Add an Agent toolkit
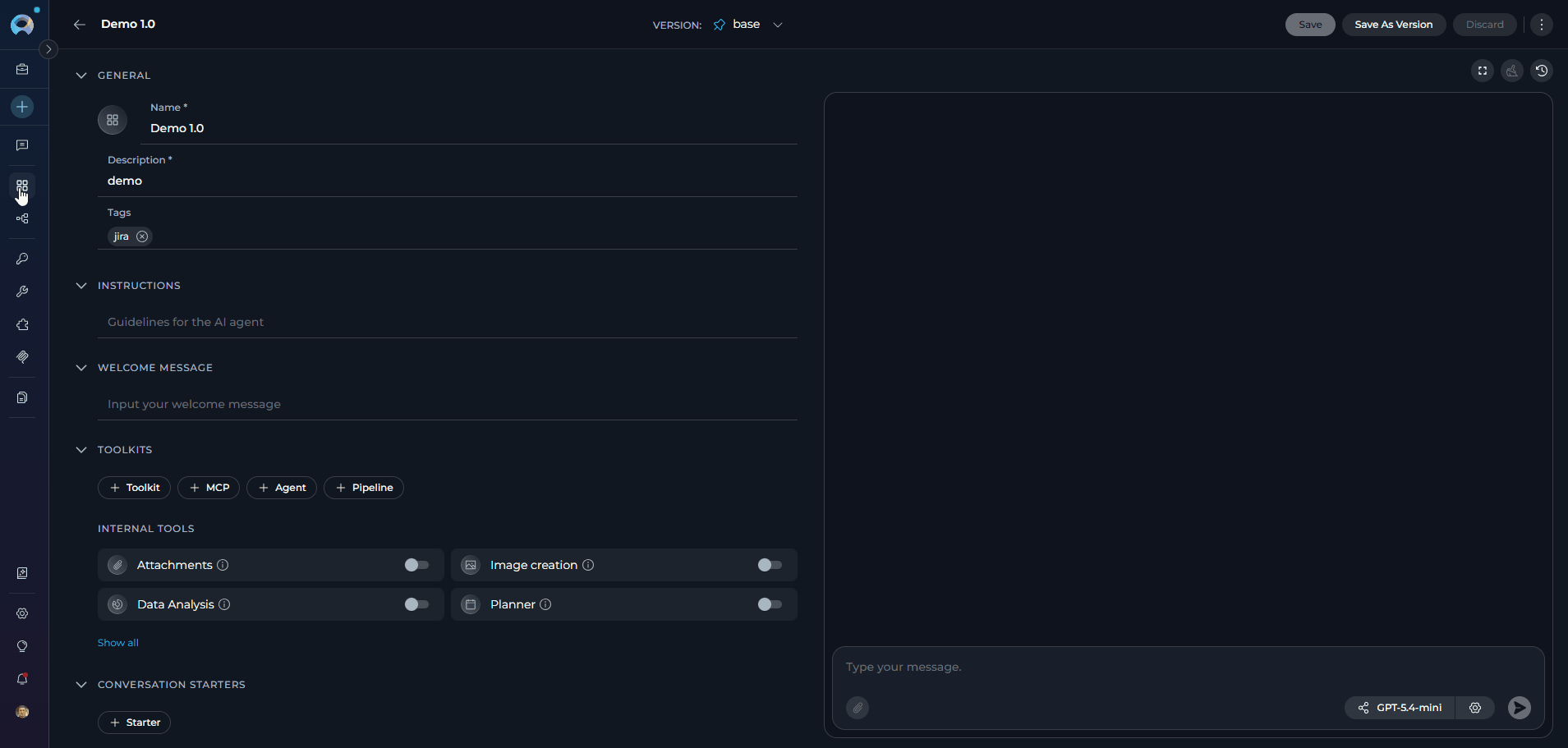The height and width of the screenshot is (748, 1568). [282, 488]
